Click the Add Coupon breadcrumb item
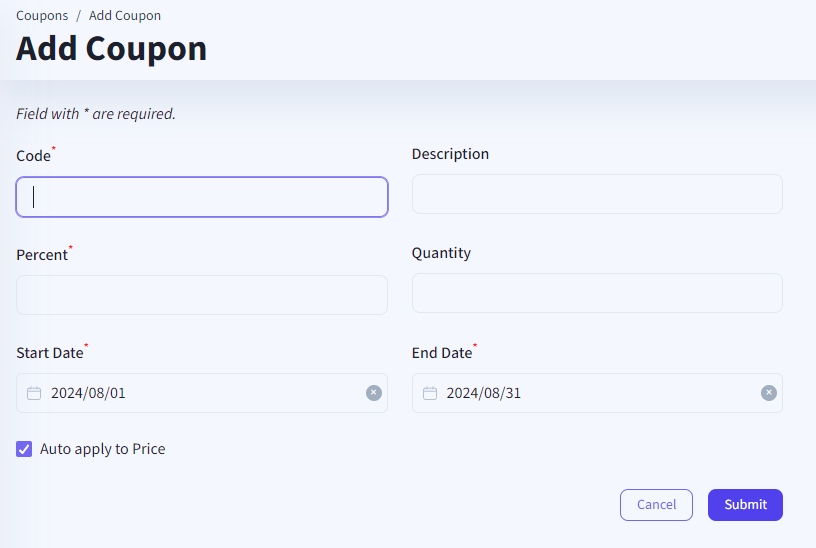Screen dimensions: 816x548 (x=125, y=15)
